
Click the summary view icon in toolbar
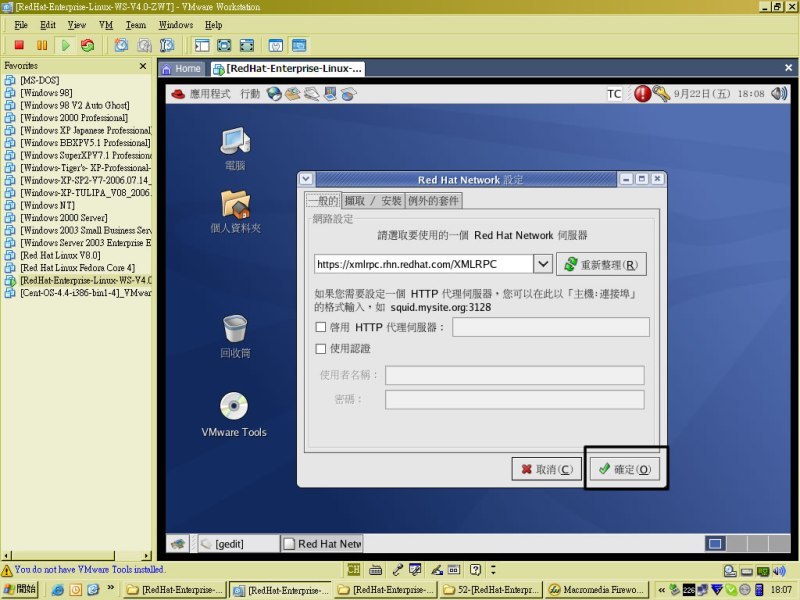click(x=276, y=45)
